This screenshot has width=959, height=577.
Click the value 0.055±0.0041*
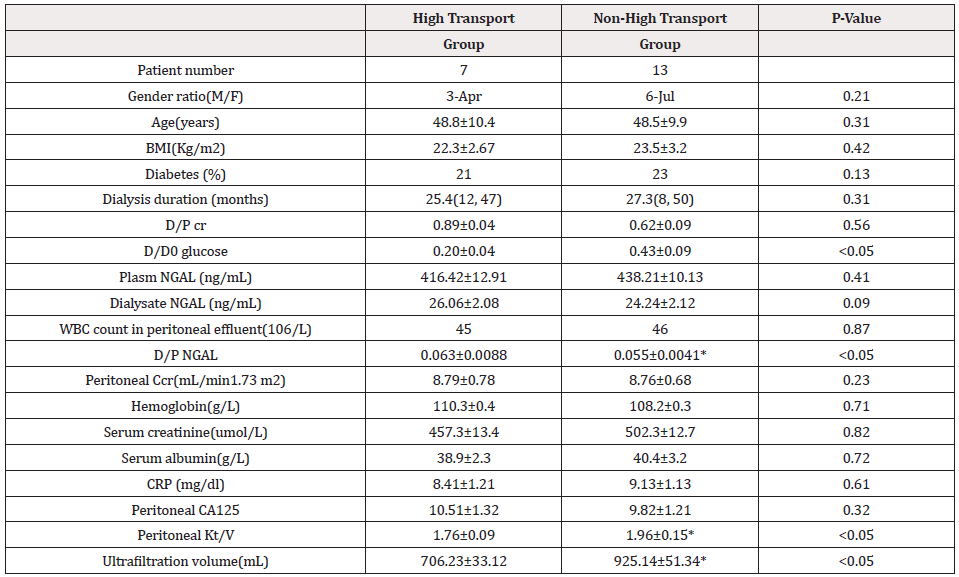point(660,354)
